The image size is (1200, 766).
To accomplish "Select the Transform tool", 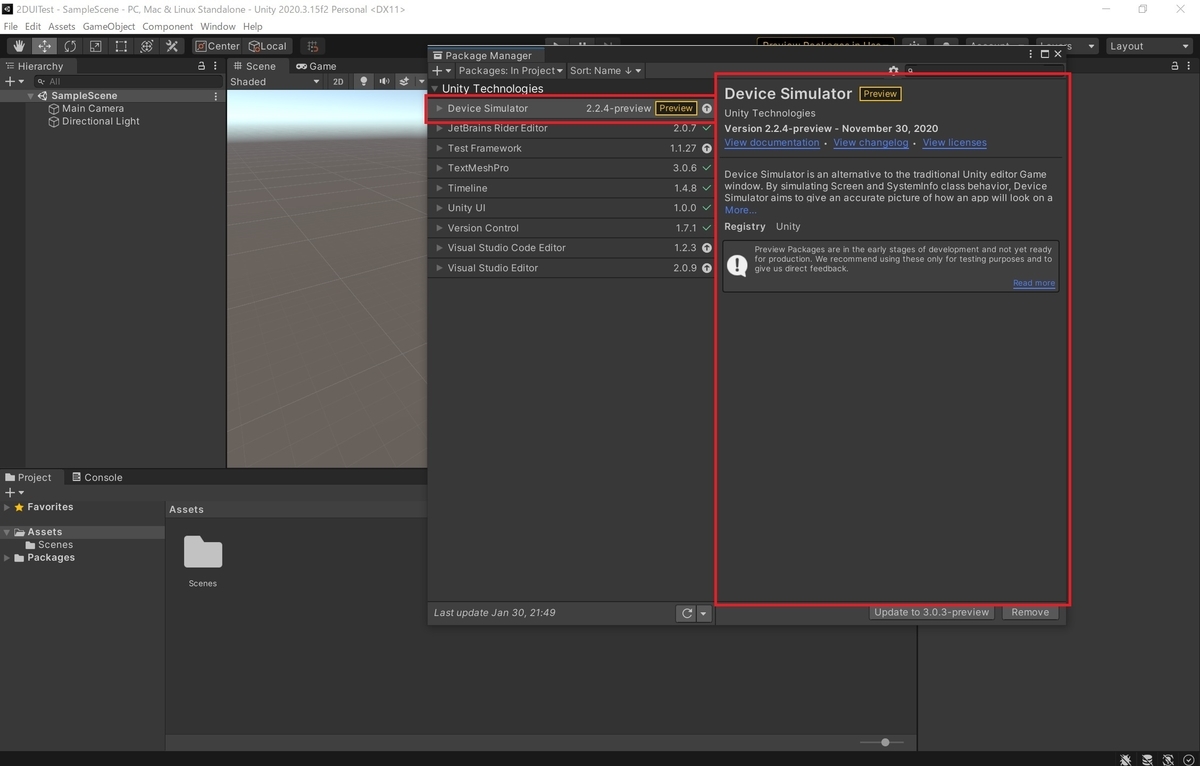I will tap(147, 46).
